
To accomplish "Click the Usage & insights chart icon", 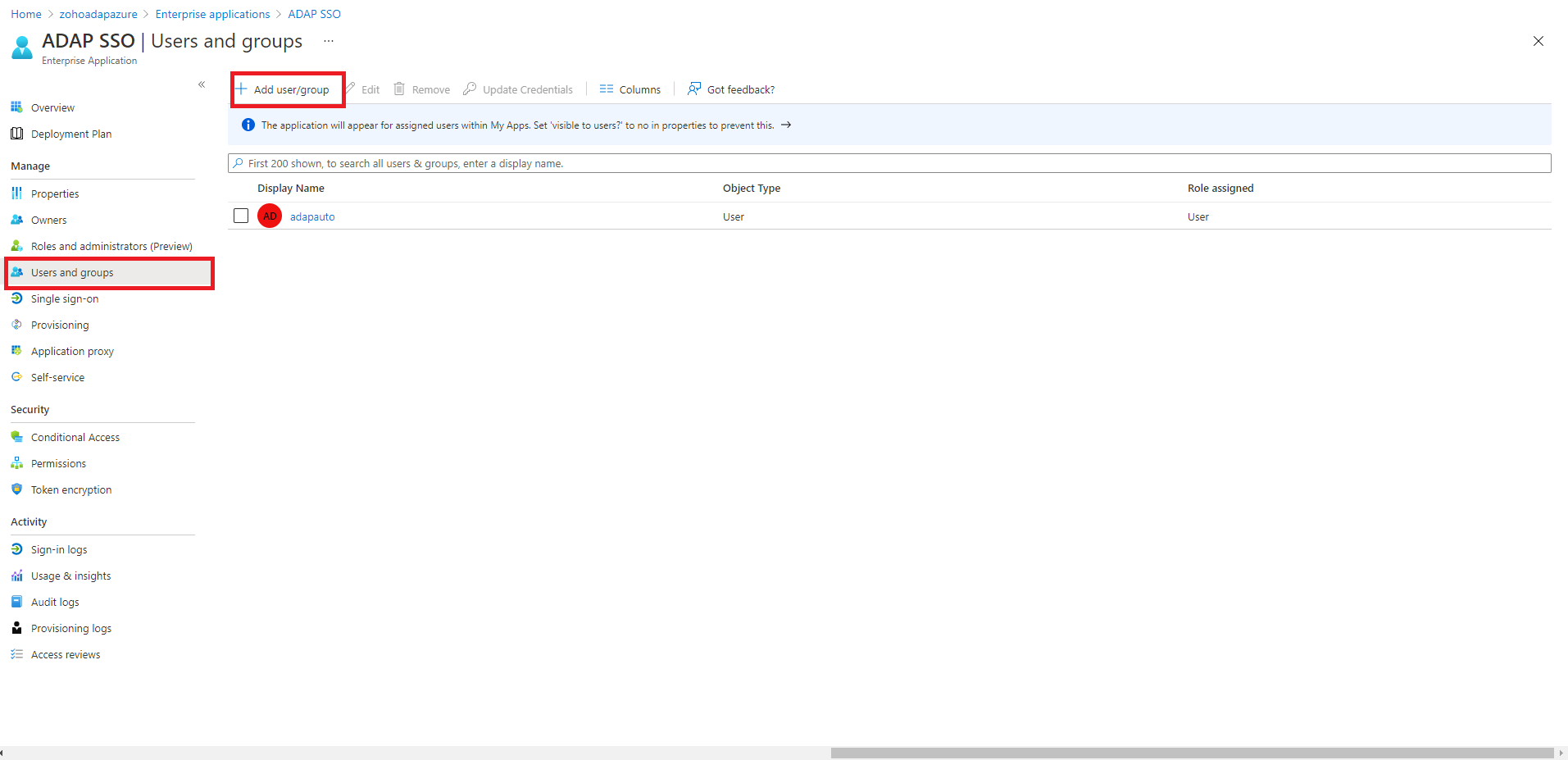I will (16, 576).
